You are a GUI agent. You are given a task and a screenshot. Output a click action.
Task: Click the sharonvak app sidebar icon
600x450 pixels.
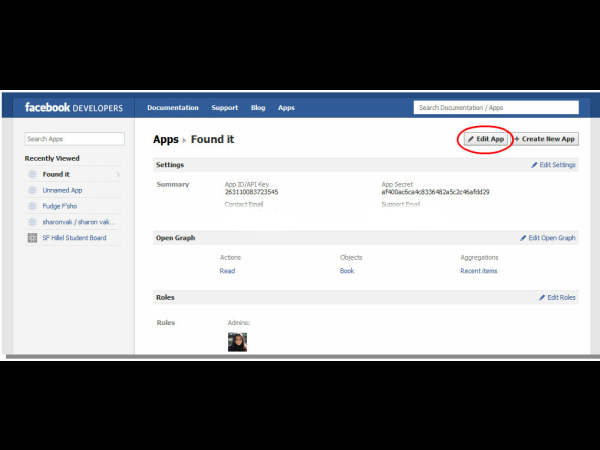tap(33, 222)
